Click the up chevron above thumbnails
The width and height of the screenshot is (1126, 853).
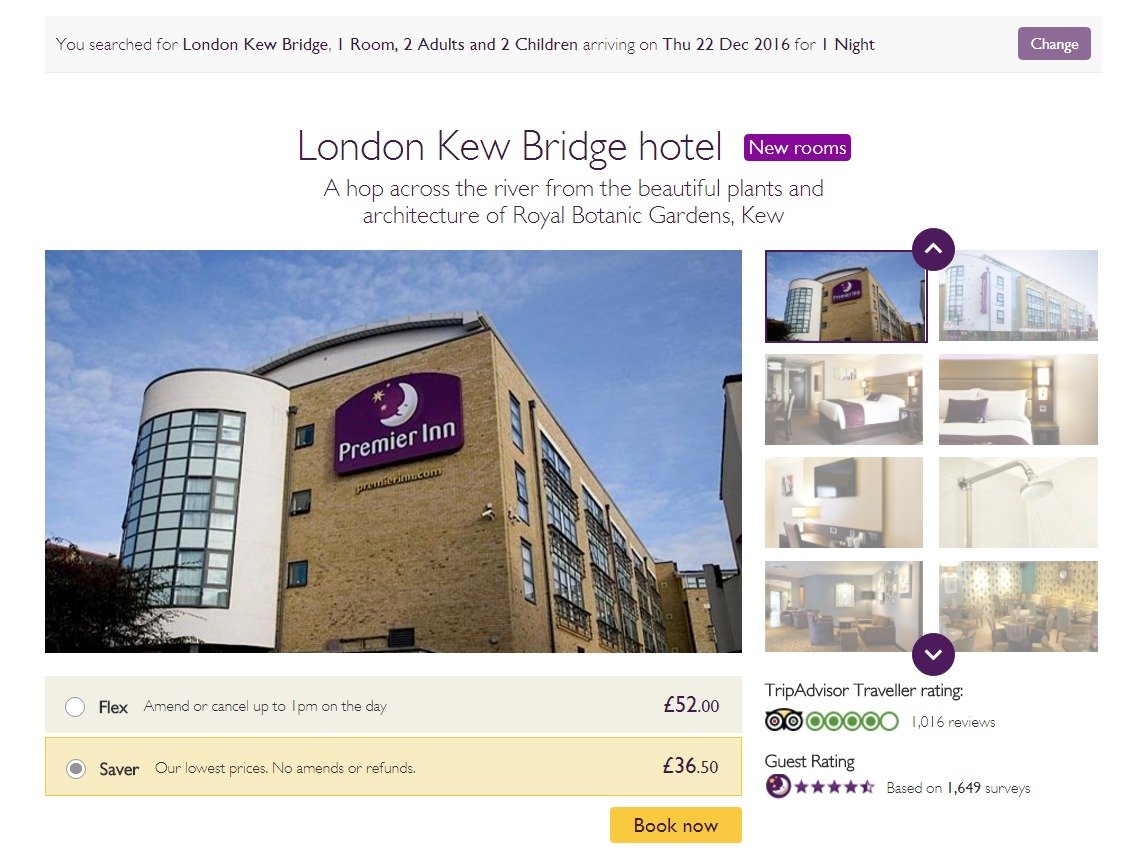(933, 249)
